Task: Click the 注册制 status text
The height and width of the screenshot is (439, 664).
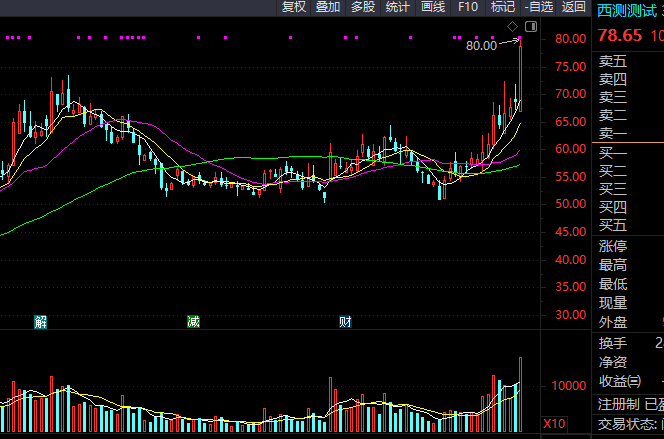Action: (x=619, y=404)
